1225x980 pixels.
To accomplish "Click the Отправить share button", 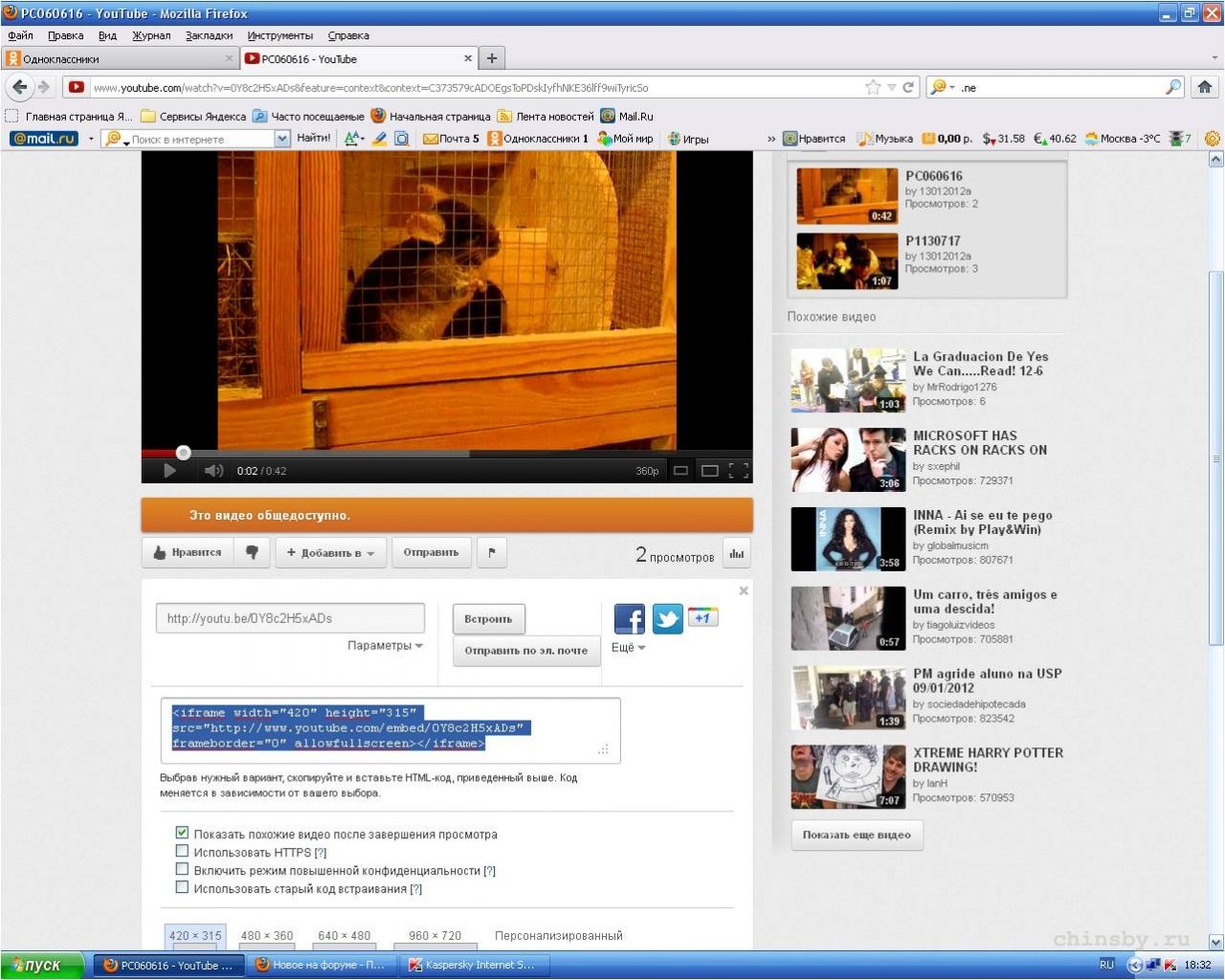I will point(431,552).
